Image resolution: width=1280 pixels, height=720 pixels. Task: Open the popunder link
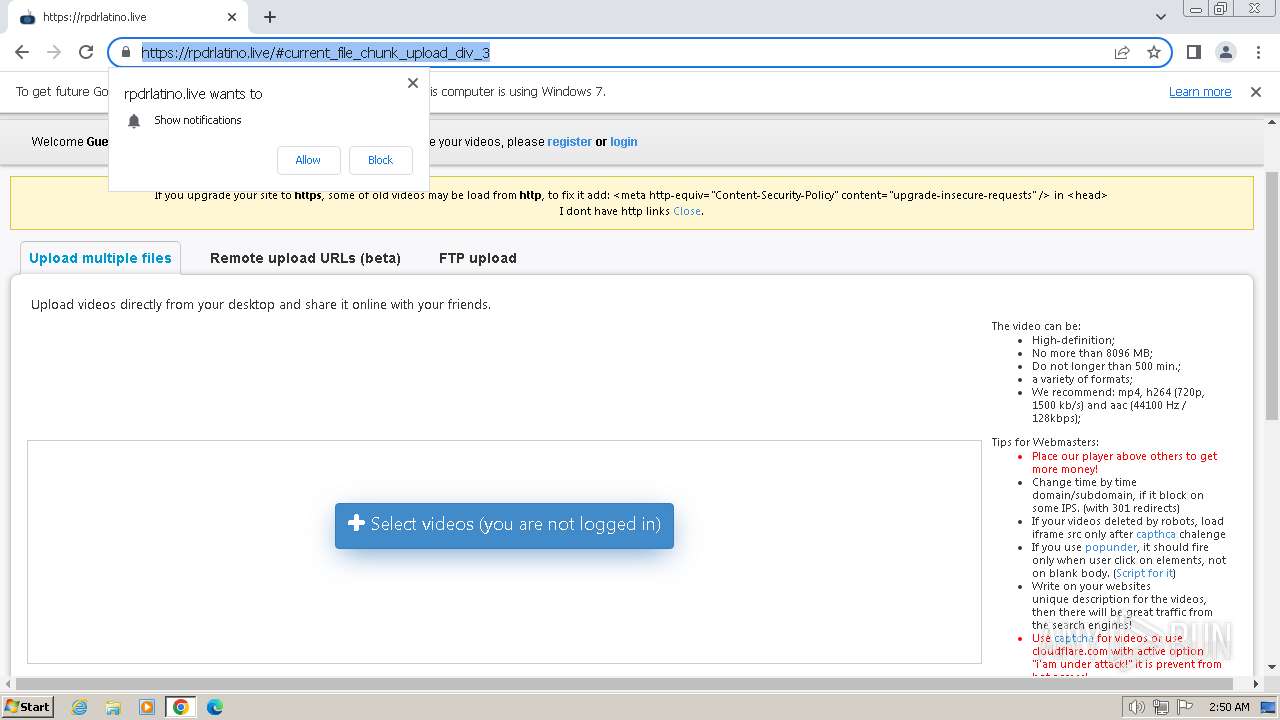pyautogui.click(x=1111, y=547)
